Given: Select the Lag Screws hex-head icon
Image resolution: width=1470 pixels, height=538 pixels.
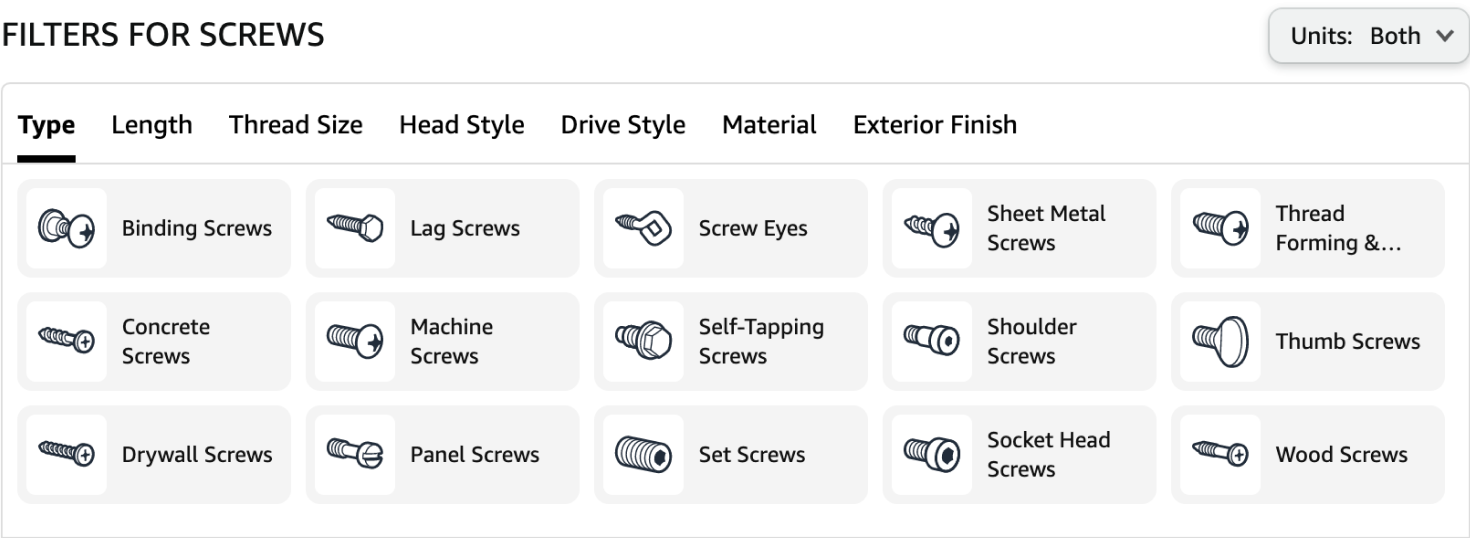Looking at the screenshot, I should pos(355,228).
